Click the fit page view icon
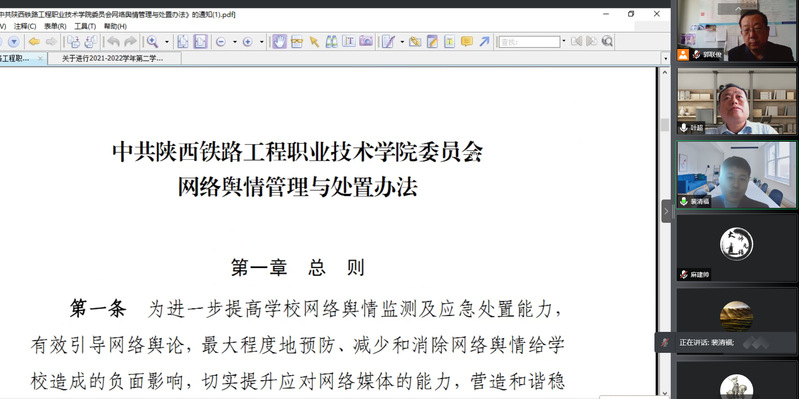Screen dimensions: 799x399 [x=183, y=42]
